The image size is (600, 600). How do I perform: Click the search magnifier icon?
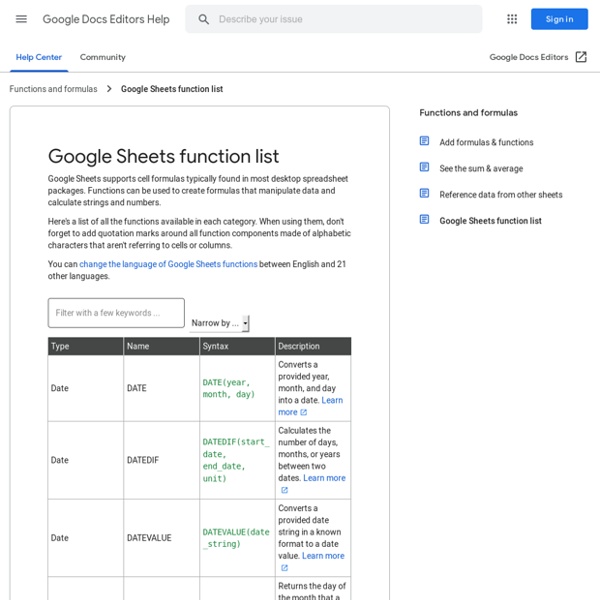[203, 19]
